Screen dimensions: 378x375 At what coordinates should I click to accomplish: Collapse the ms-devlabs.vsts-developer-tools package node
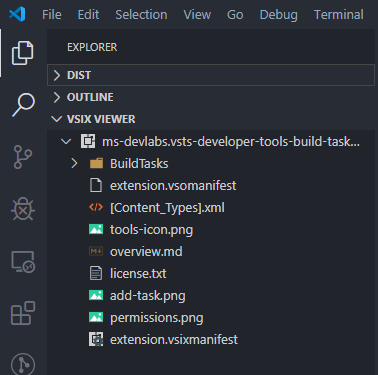pos(211,142)
